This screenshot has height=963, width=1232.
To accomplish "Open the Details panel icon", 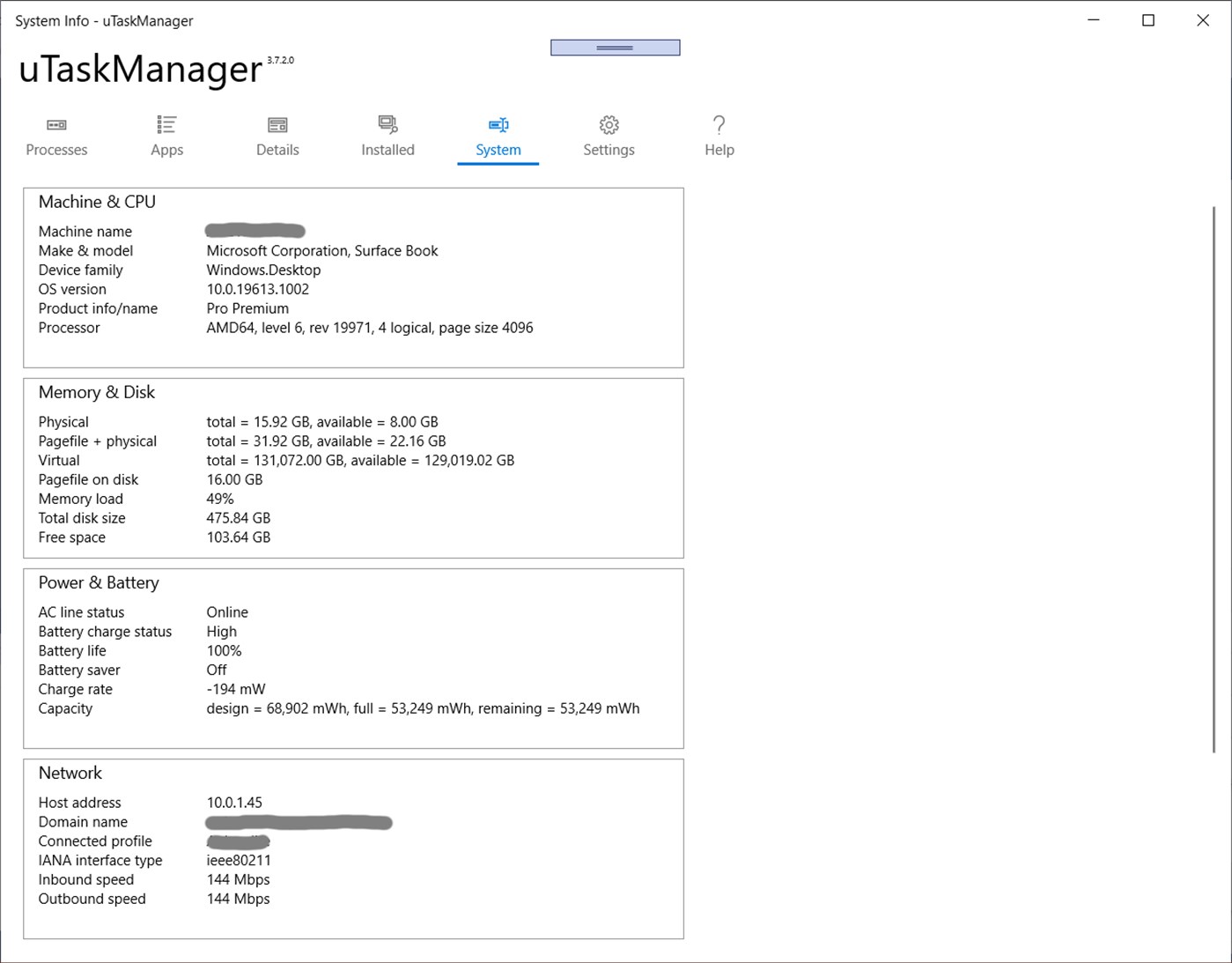I will click(277, 124).
